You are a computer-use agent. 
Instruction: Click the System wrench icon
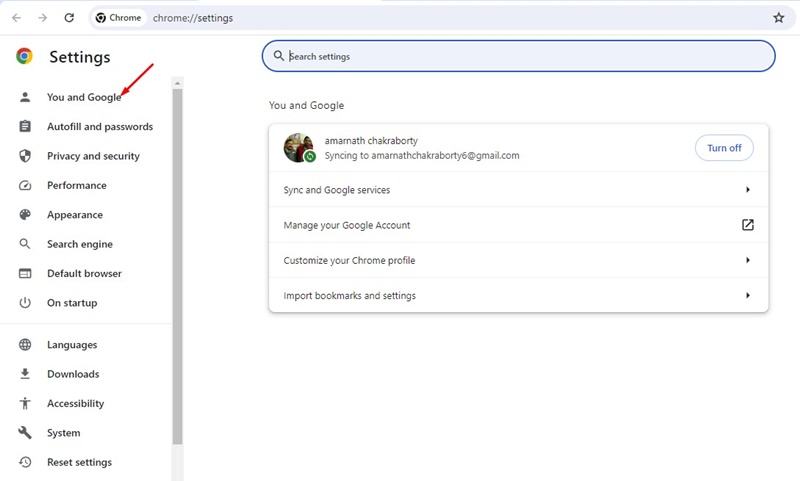coord(25,433)
